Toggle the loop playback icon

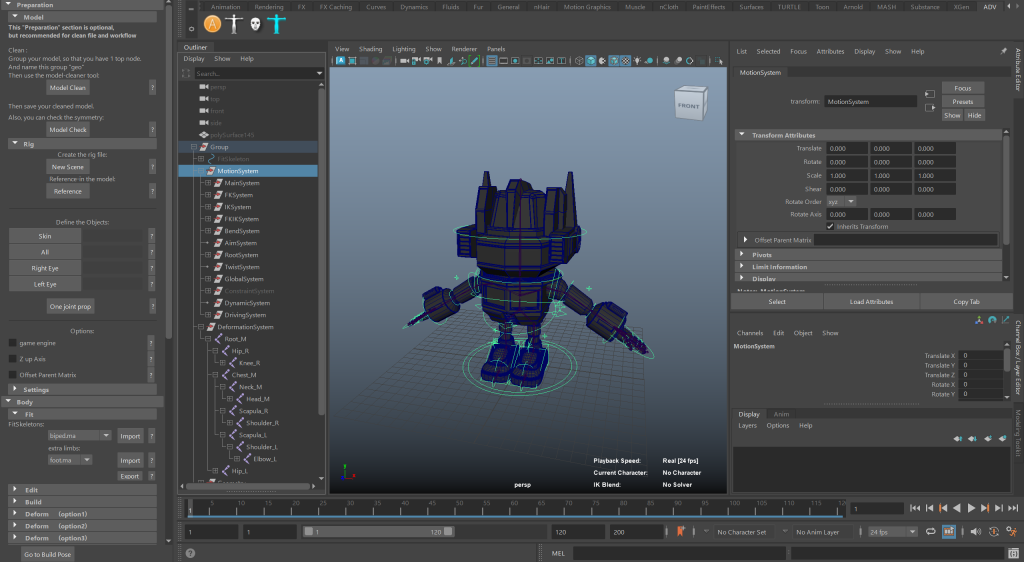931,532
